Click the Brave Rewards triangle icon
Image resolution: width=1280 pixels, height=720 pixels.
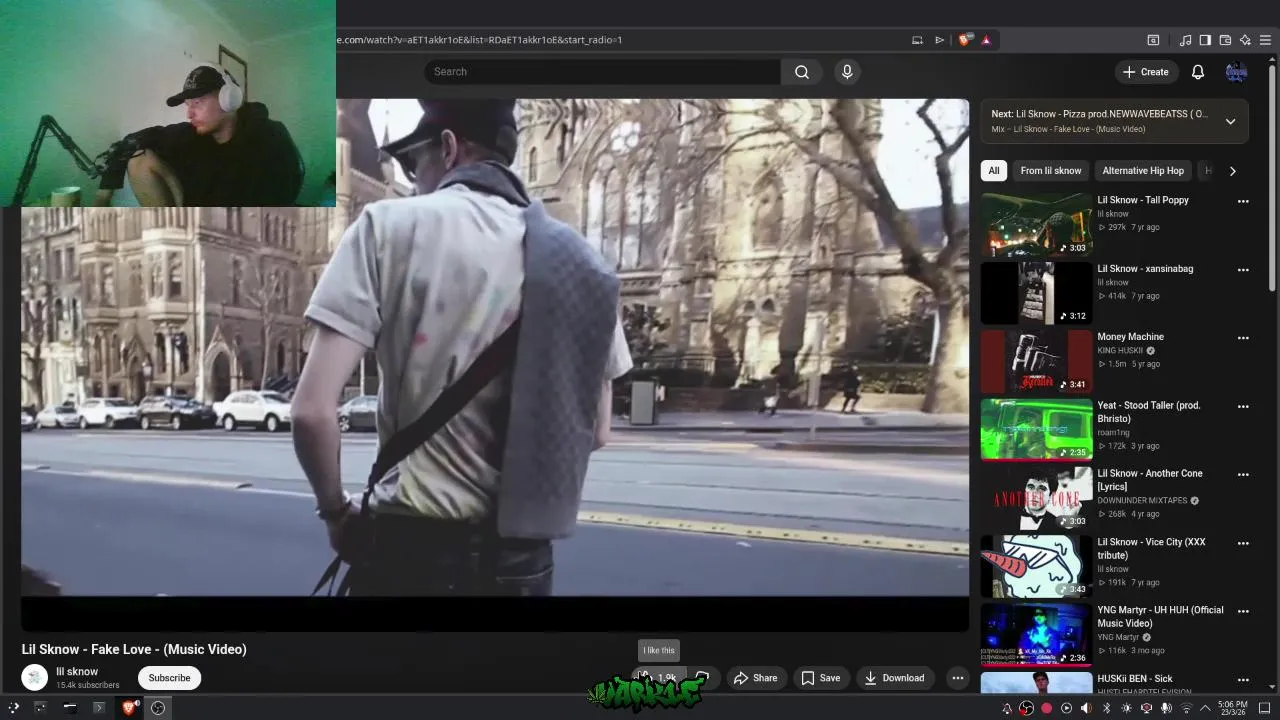click(x=986, y=40)
